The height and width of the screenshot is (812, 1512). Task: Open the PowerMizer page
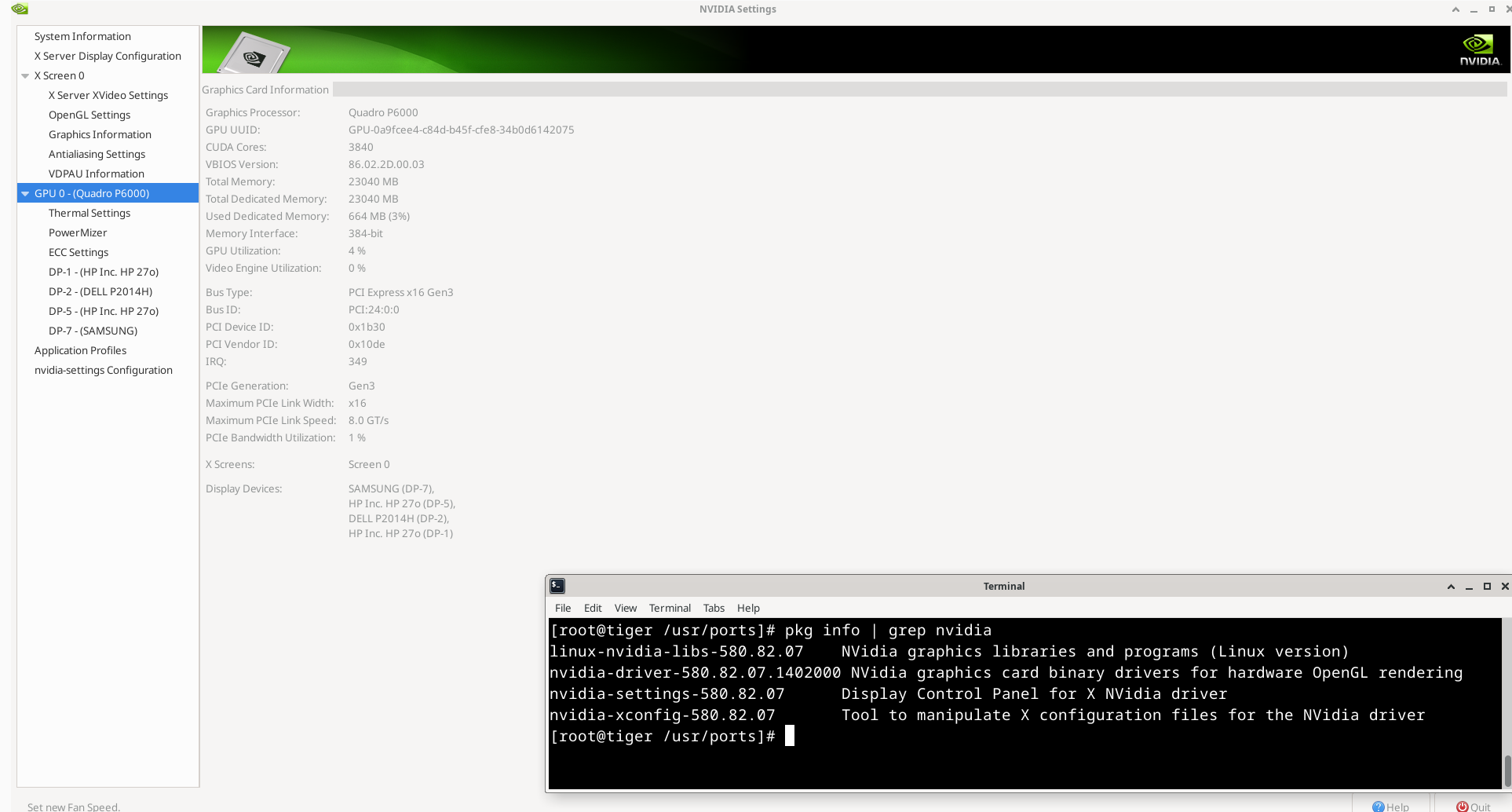(78, 232)
